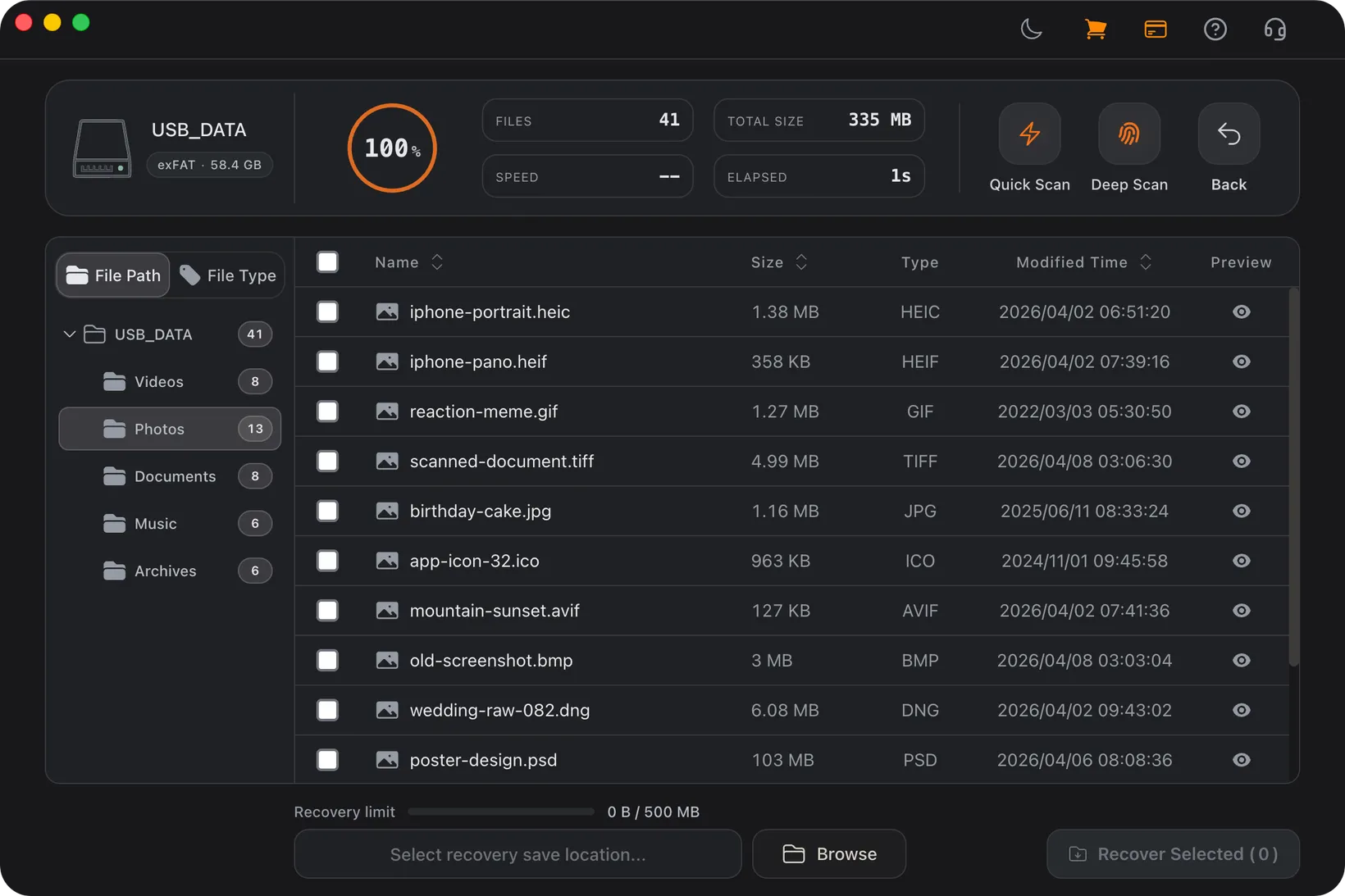The width and height of the screenshot is (1345, 896).
Task: Sort by Modified Time column arrows
Action: 1146,262
